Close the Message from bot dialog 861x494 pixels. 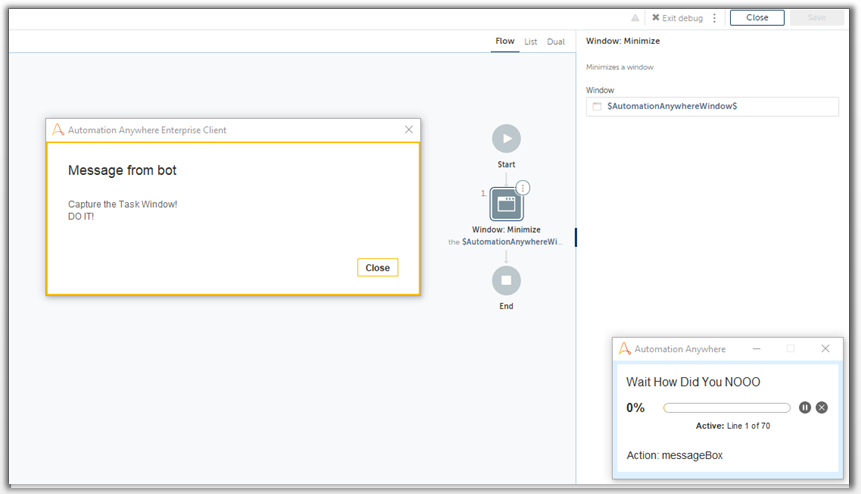coord(378,268)
